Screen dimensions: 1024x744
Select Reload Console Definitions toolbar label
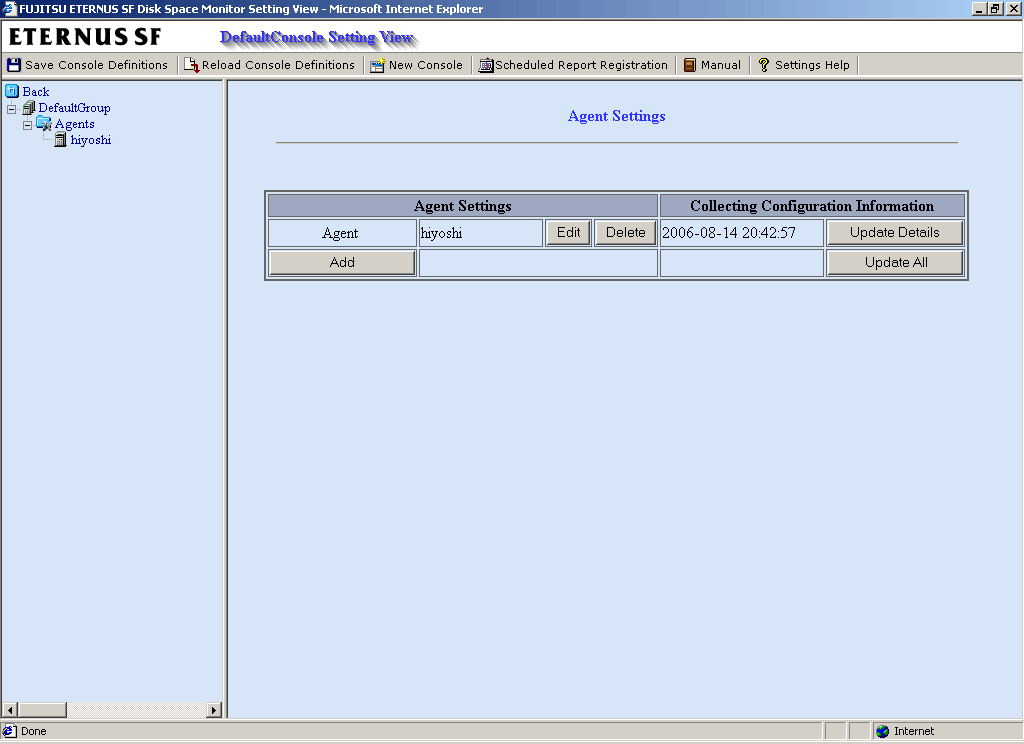[278, 65]
